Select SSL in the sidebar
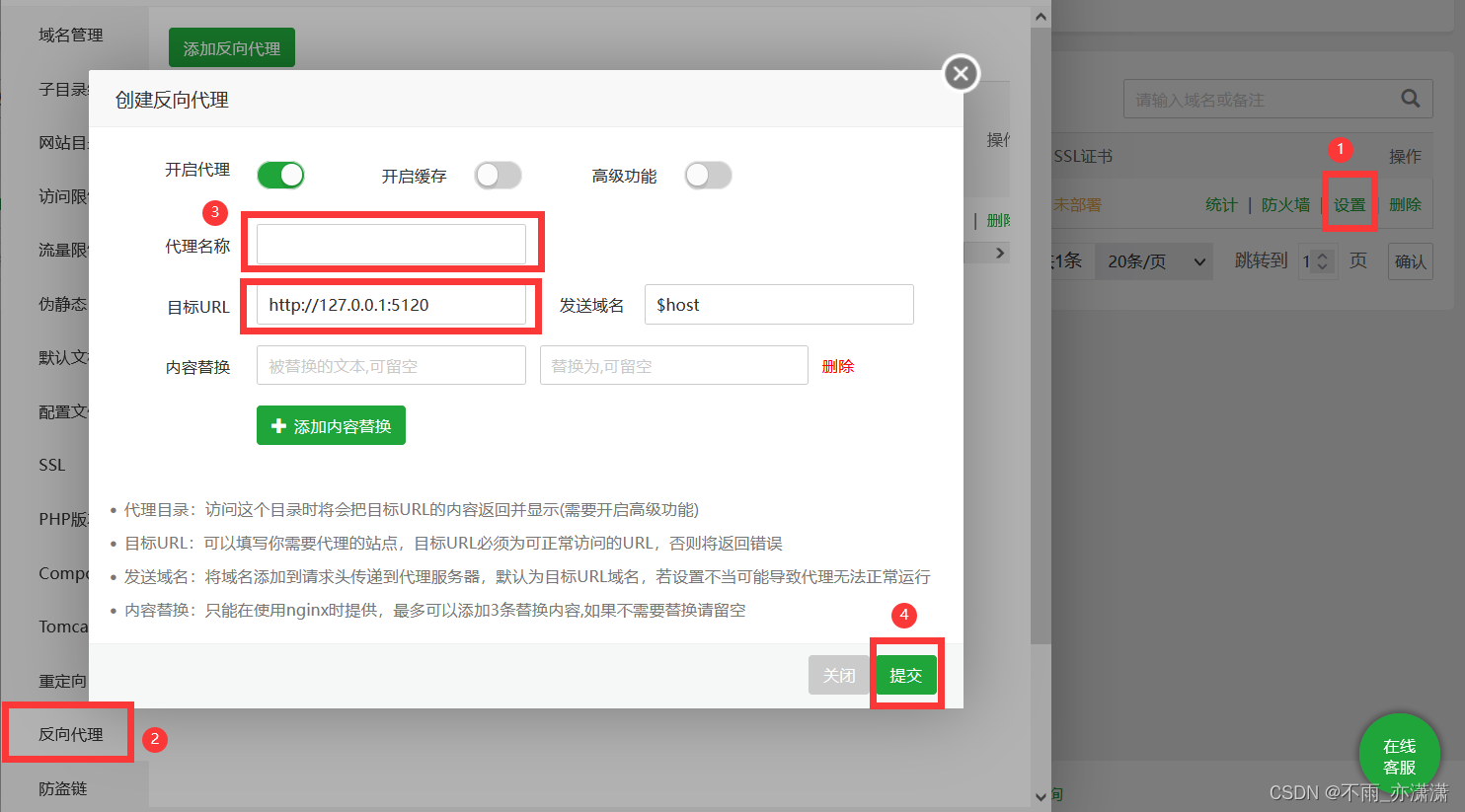The image size is (1465, 812). point(52,465)
